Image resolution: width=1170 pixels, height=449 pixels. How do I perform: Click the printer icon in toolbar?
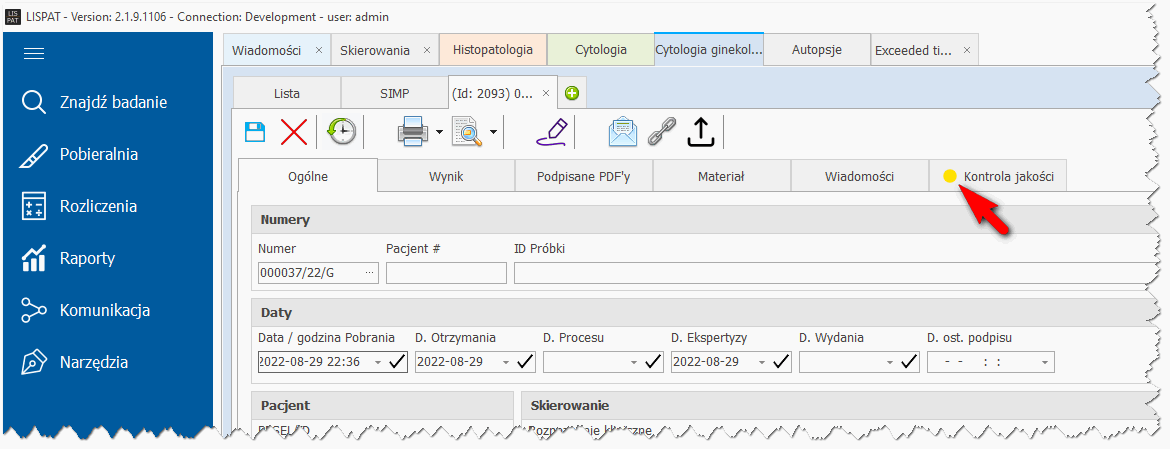(x=415, y=132)
